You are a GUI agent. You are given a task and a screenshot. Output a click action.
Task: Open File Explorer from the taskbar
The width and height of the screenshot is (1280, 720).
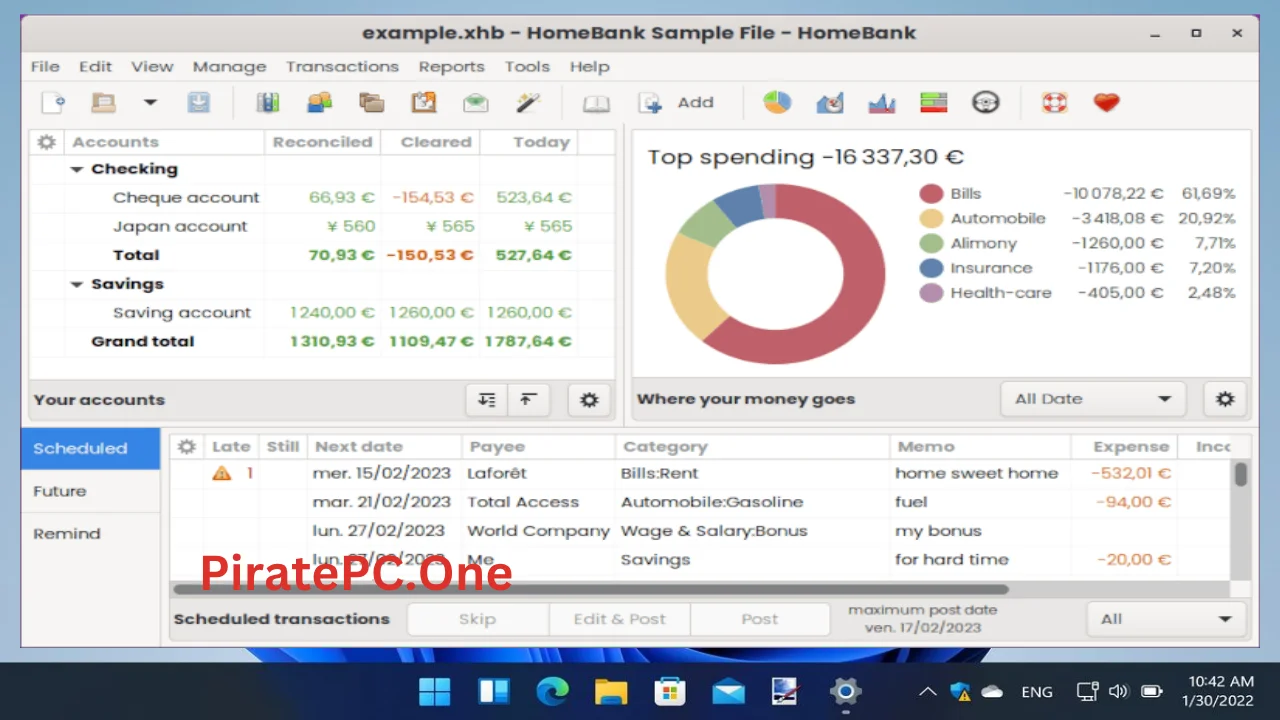(611, 691)
